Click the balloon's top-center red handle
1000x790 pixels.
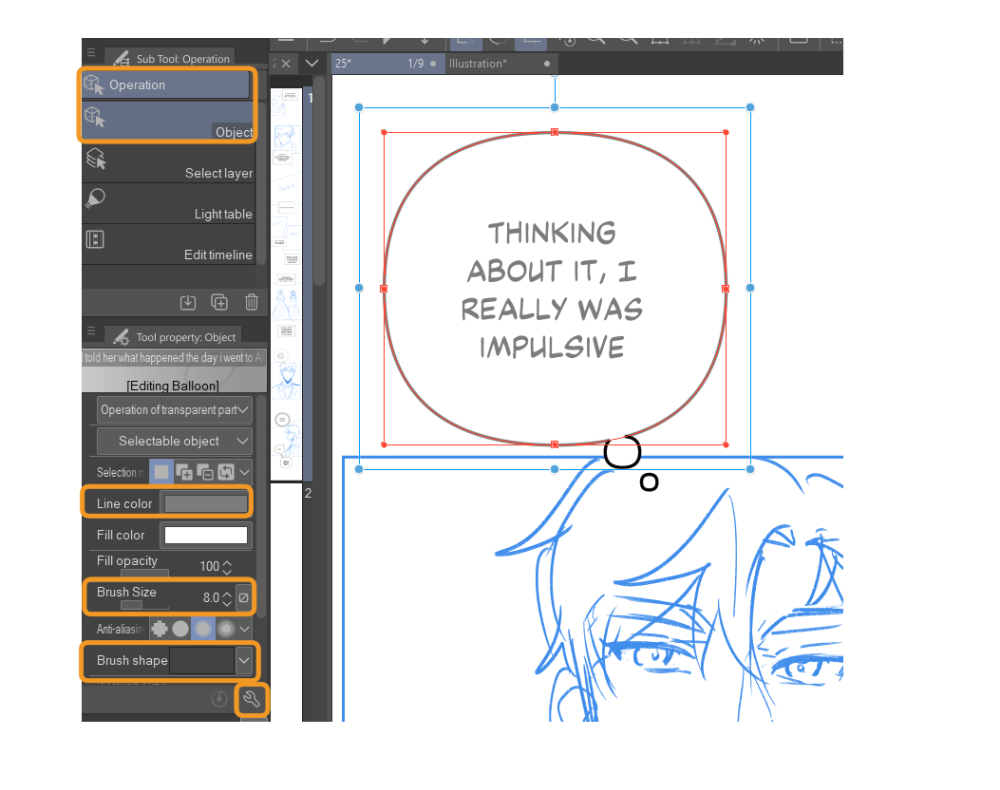click(x=555, y=132)
